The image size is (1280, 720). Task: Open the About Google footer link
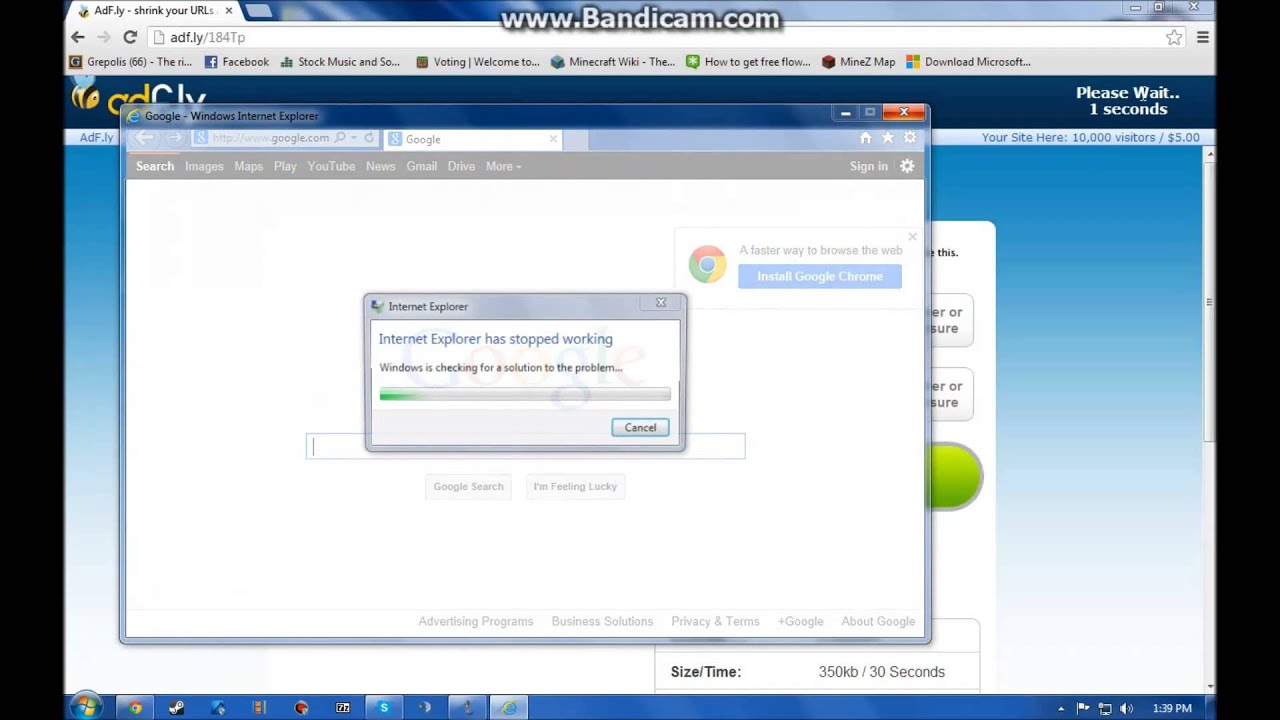(x=878, y=621)
